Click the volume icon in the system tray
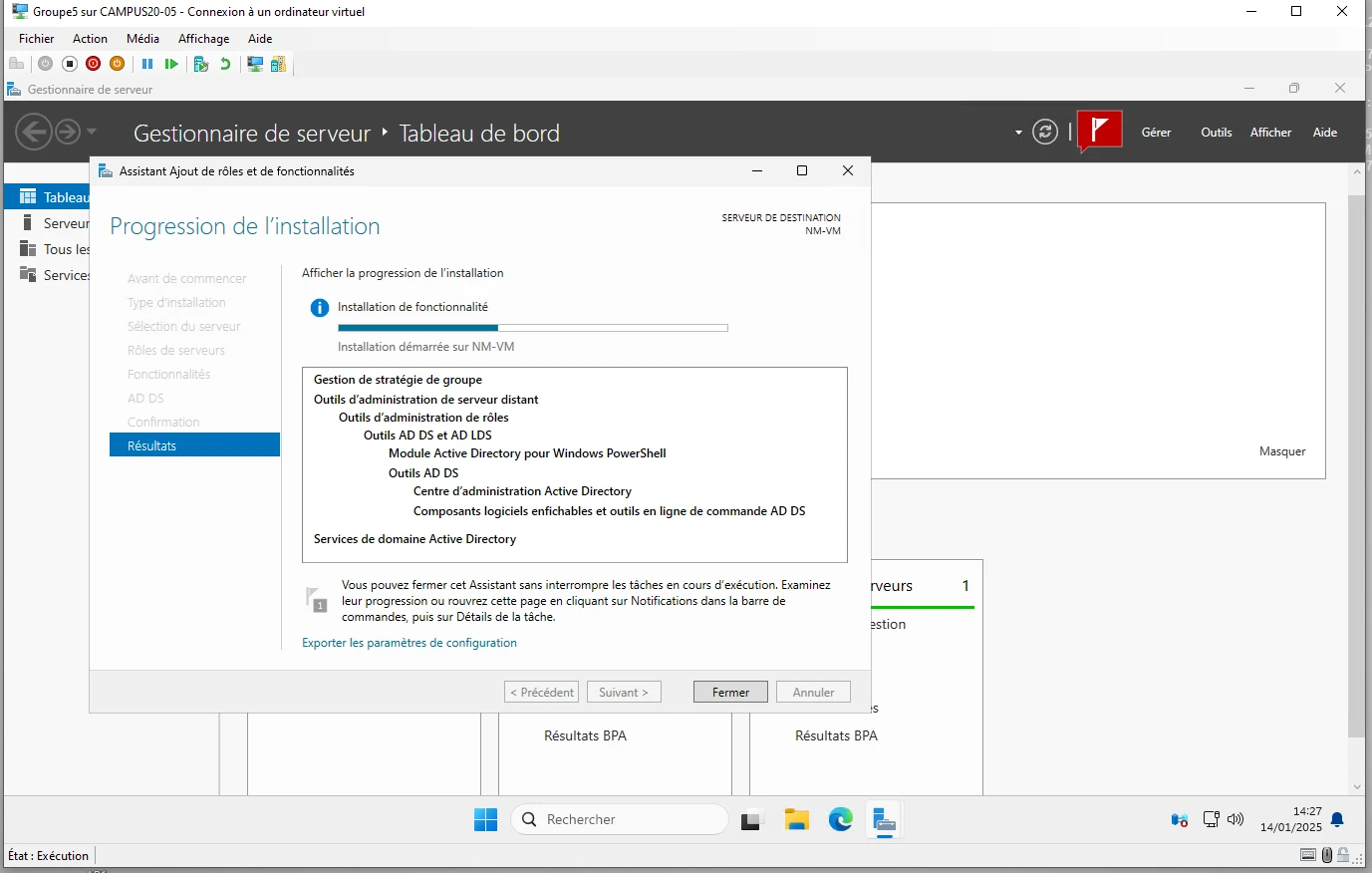 (x=1235, y=820)
